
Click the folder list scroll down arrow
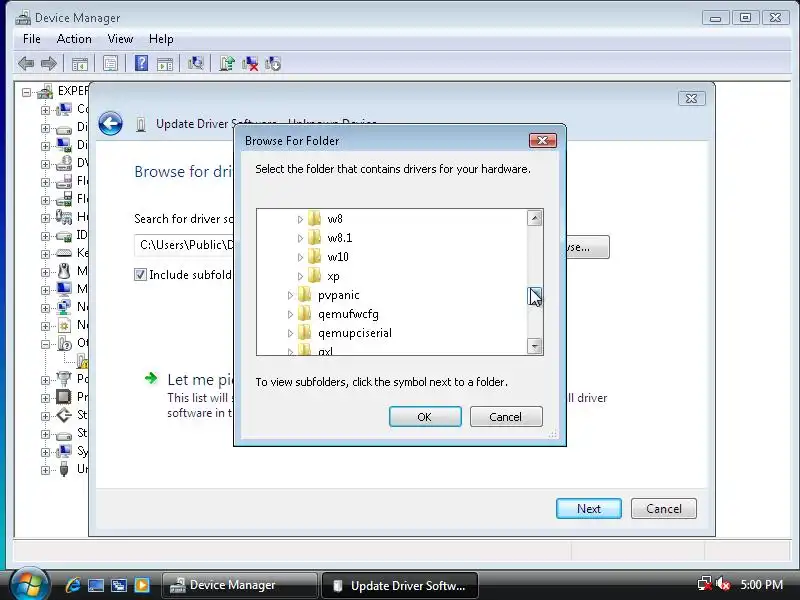tap(534, 346)
